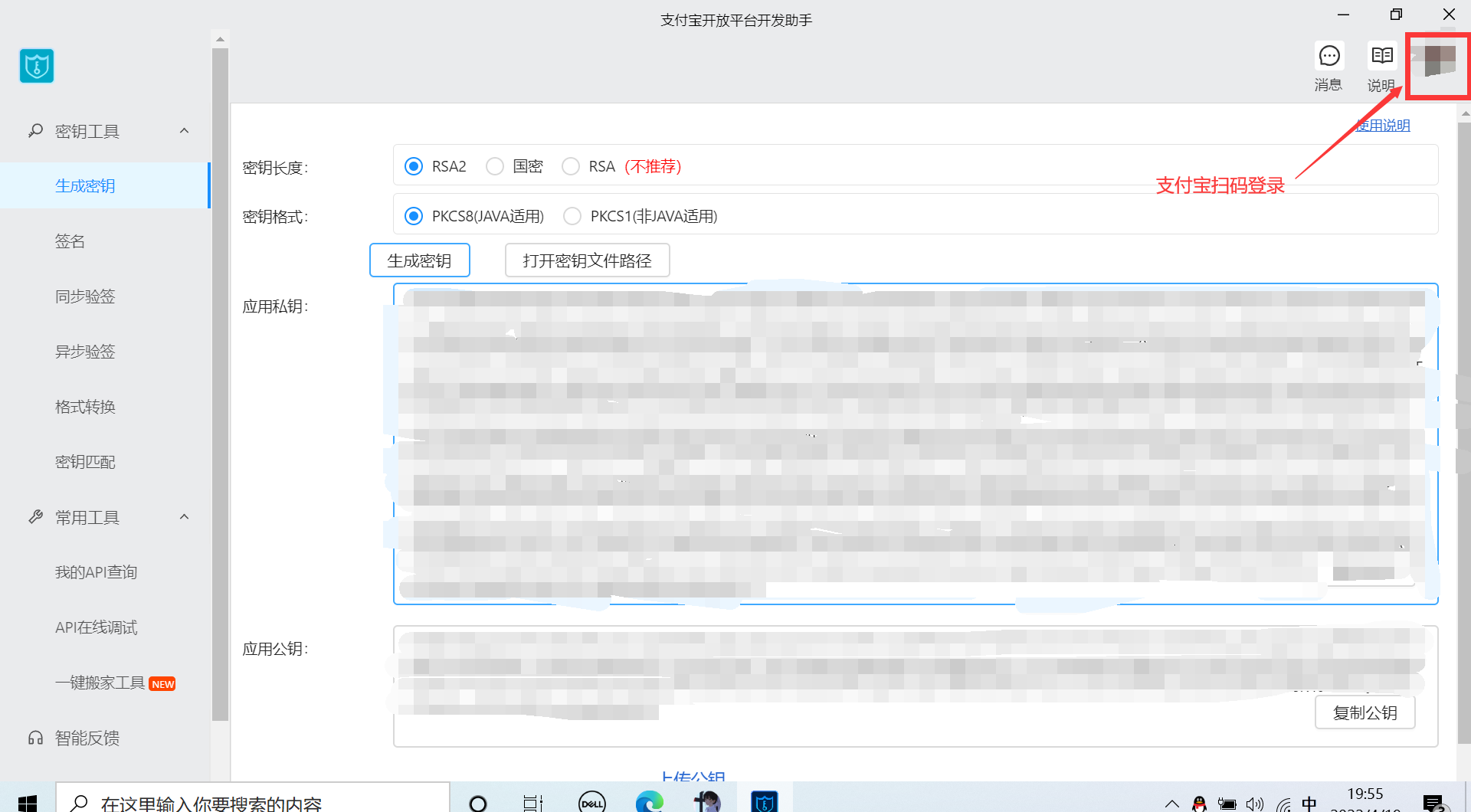Open Cortana circle icon on taskbar
The height and width of the screenshot is (812, 1471).
(x=478, y=802)
